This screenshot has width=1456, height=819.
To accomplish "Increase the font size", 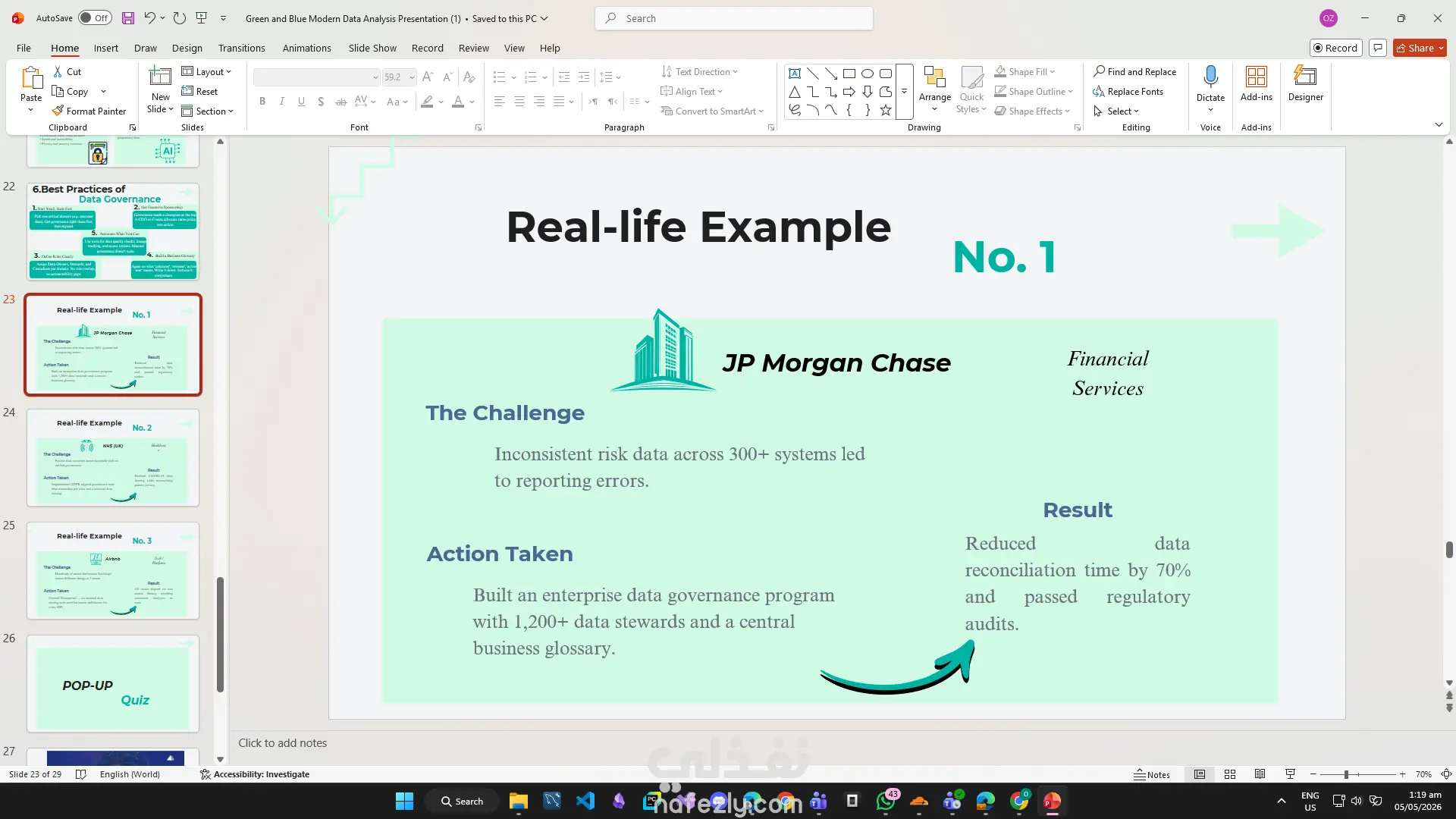I will [x=428, y=77].
